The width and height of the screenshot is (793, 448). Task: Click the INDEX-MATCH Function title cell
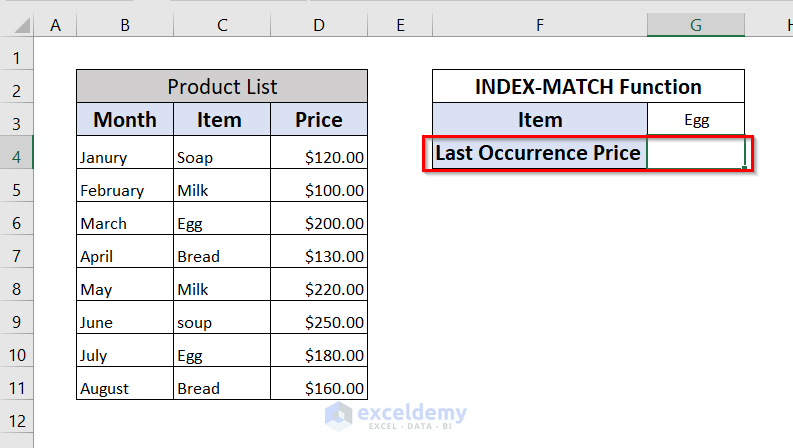click(x=588, y=86)
